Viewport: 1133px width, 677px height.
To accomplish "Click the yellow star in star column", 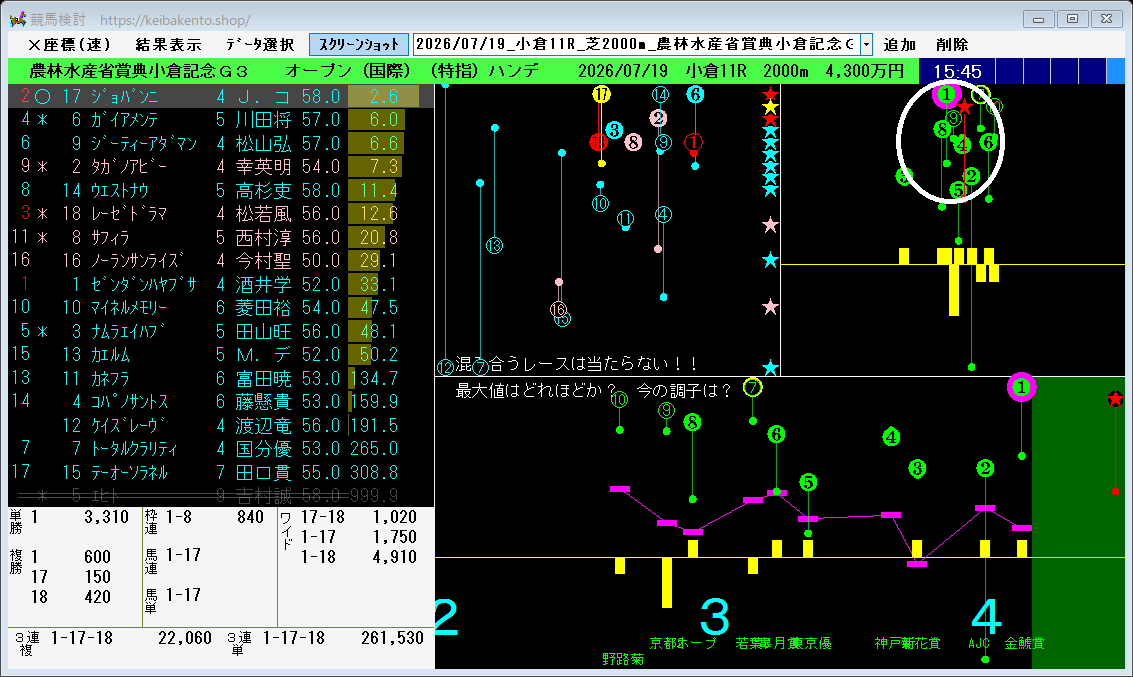I will pyautogui.click(x=770, y=107).
